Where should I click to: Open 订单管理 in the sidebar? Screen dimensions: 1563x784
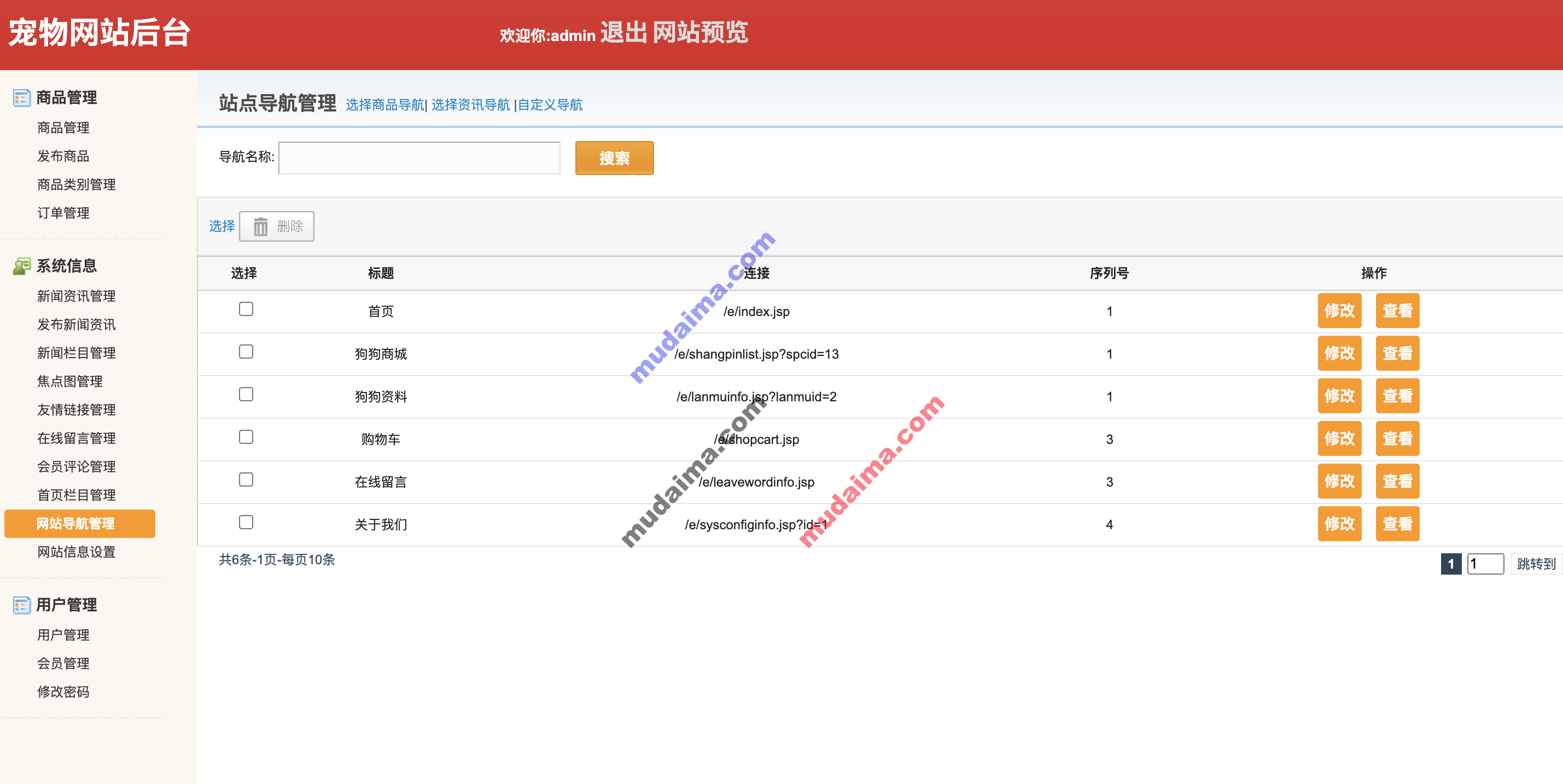63,213
